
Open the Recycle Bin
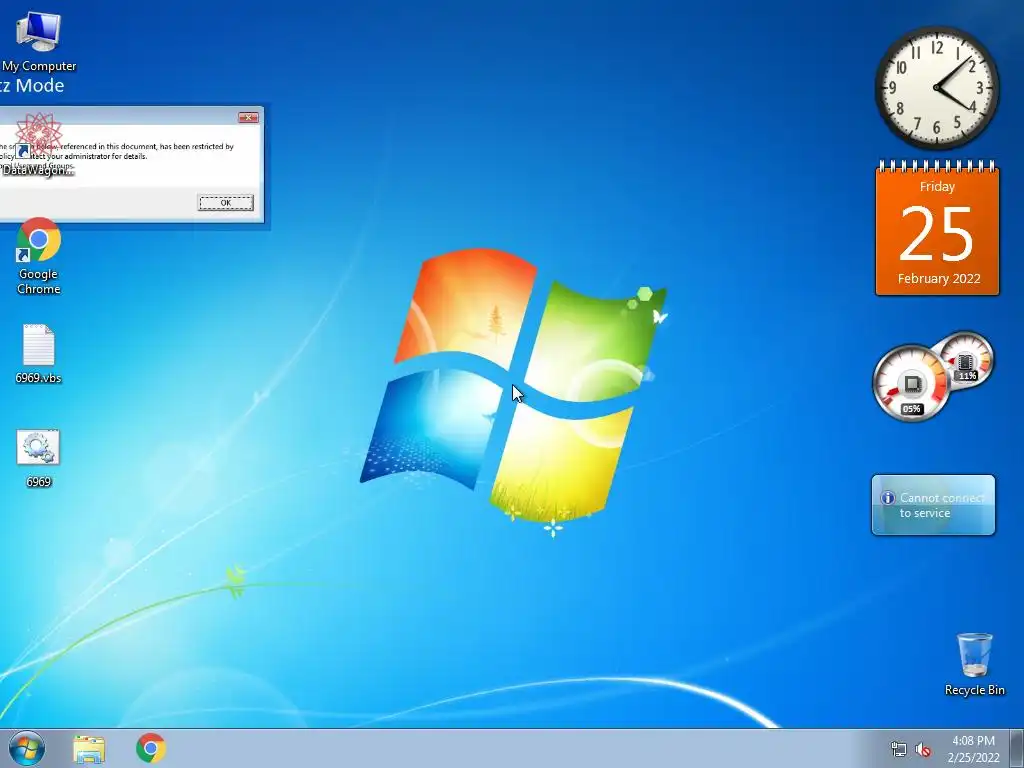point(974,664)
